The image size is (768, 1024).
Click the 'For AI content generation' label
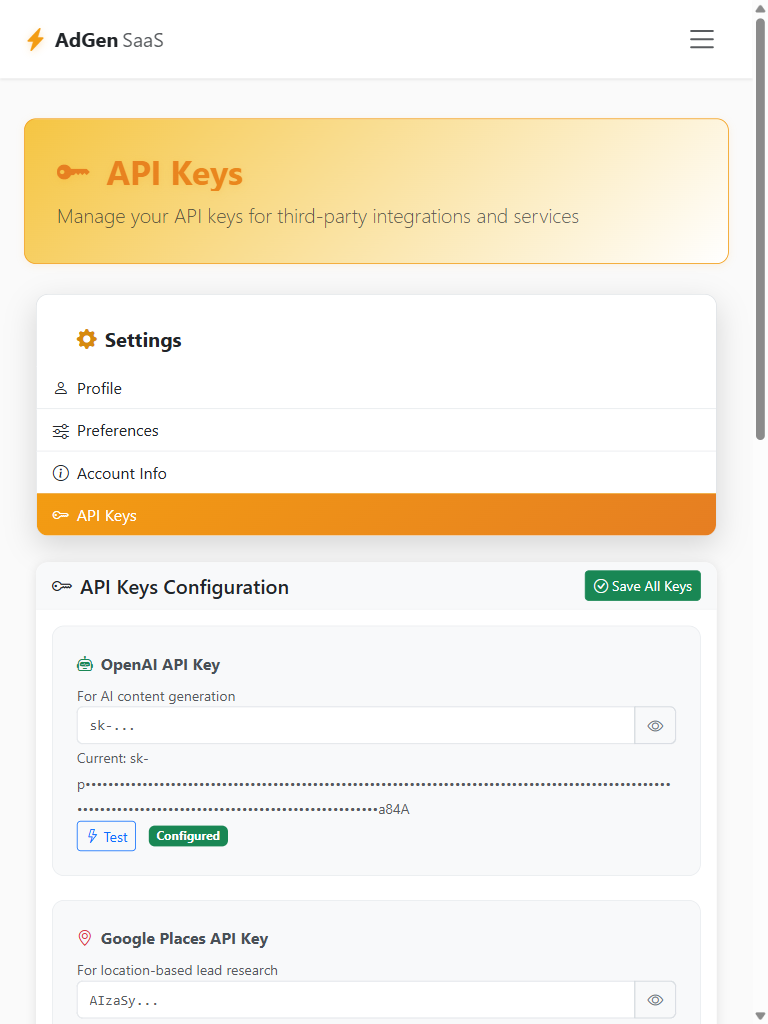(156, 696)
